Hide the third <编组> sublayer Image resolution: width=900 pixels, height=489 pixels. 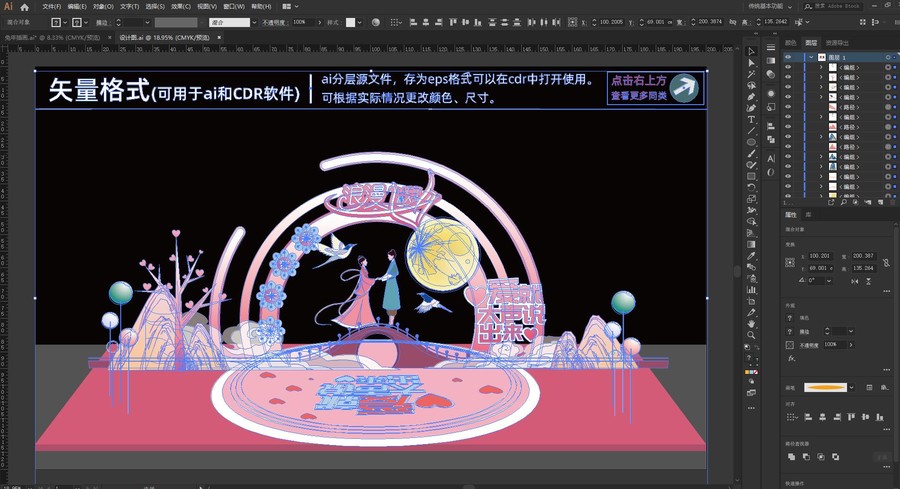(788, 87)
